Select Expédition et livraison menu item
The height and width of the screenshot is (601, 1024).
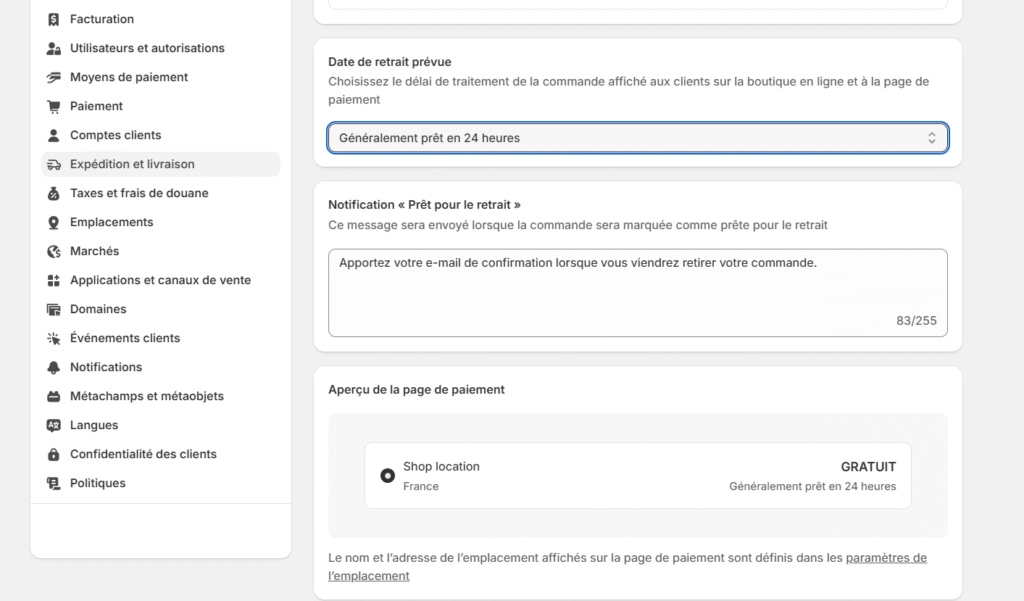(161, 165)
